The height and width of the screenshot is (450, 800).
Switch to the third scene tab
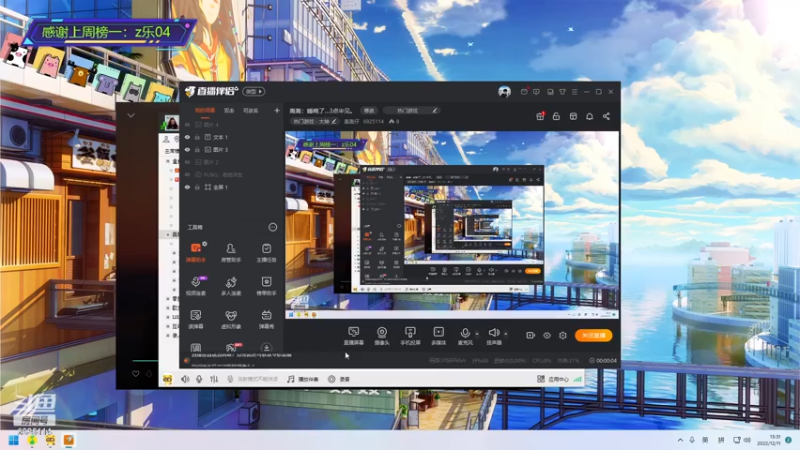coord(251,110)
